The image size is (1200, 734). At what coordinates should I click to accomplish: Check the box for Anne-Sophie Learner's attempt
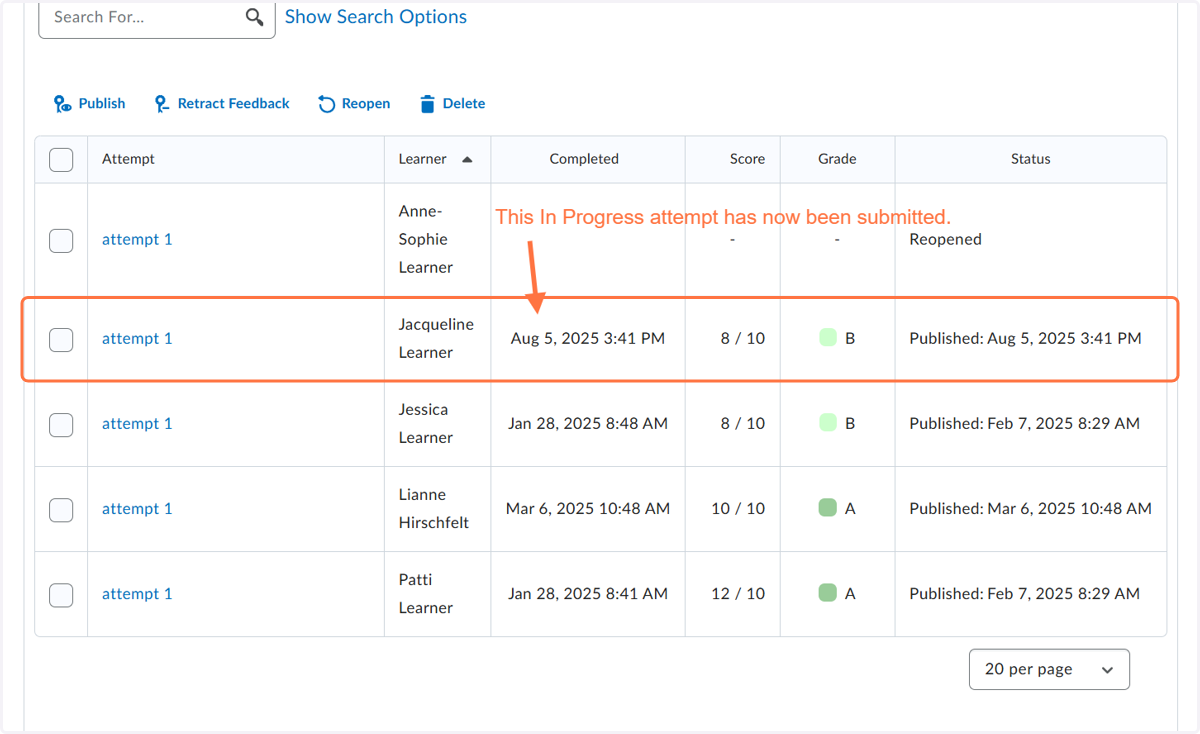click(x=61, y=240)
